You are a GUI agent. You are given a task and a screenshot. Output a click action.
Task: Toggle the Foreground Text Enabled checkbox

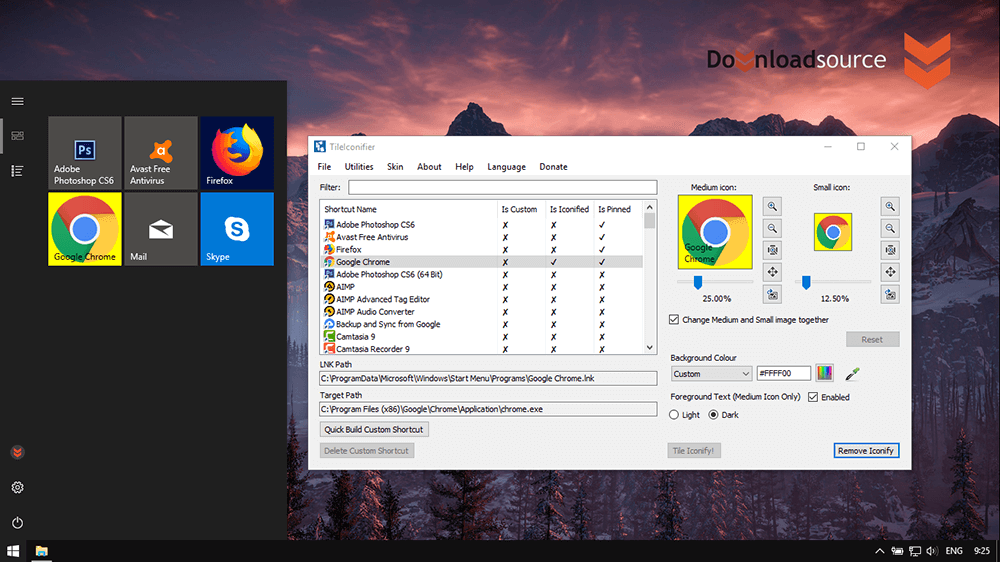813,397
